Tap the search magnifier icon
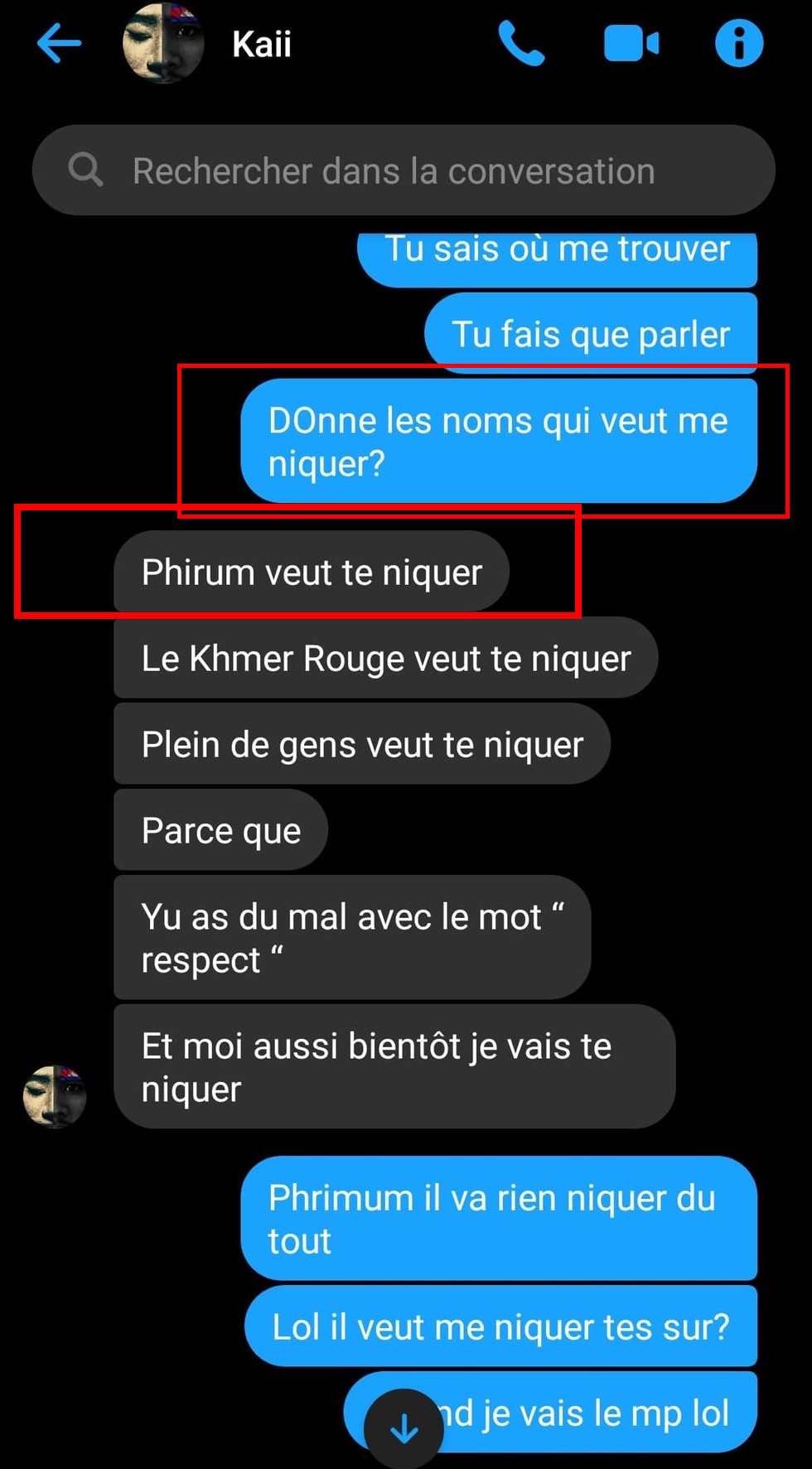Image resolution: width=812 pixels, height=1469 pixels. coord(85,170)
